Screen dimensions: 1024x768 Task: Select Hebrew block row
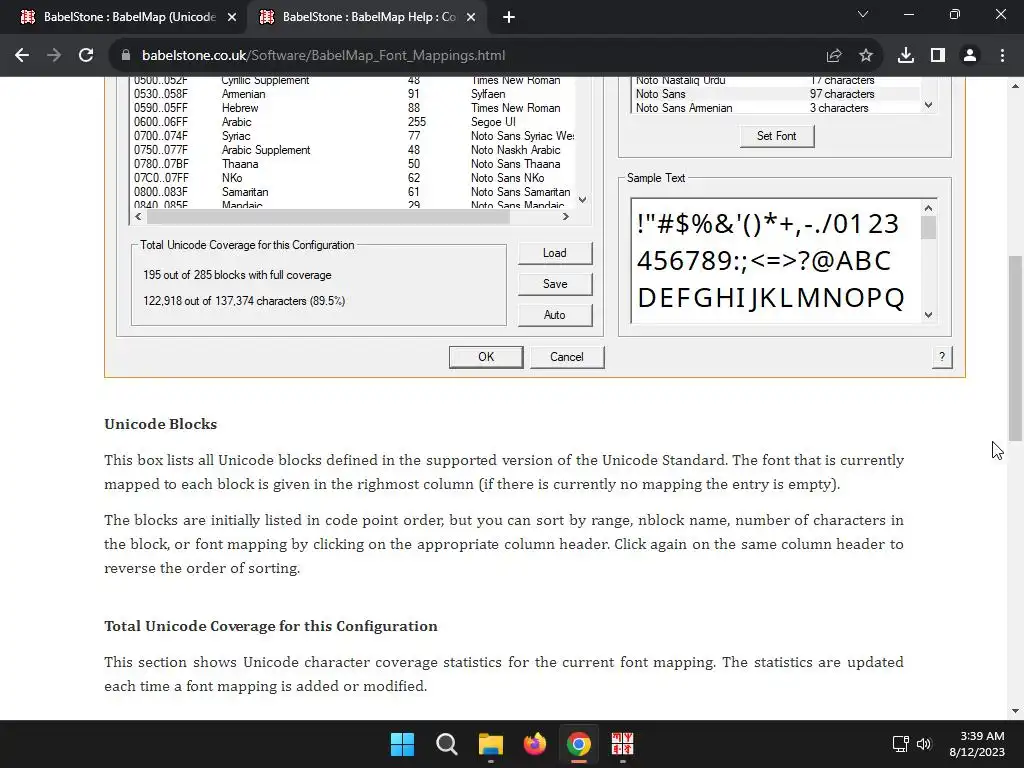[x=353, y=108]
